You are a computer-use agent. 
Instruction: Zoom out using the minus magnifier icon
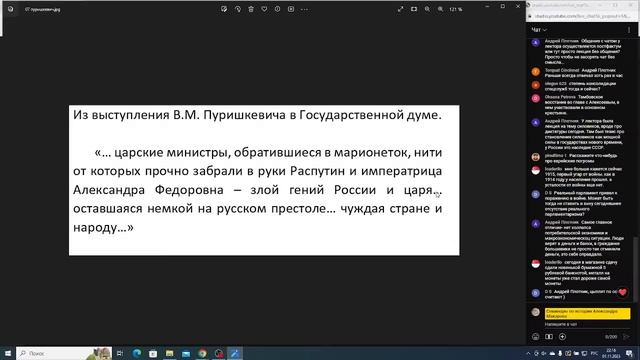tap(427, 9)
